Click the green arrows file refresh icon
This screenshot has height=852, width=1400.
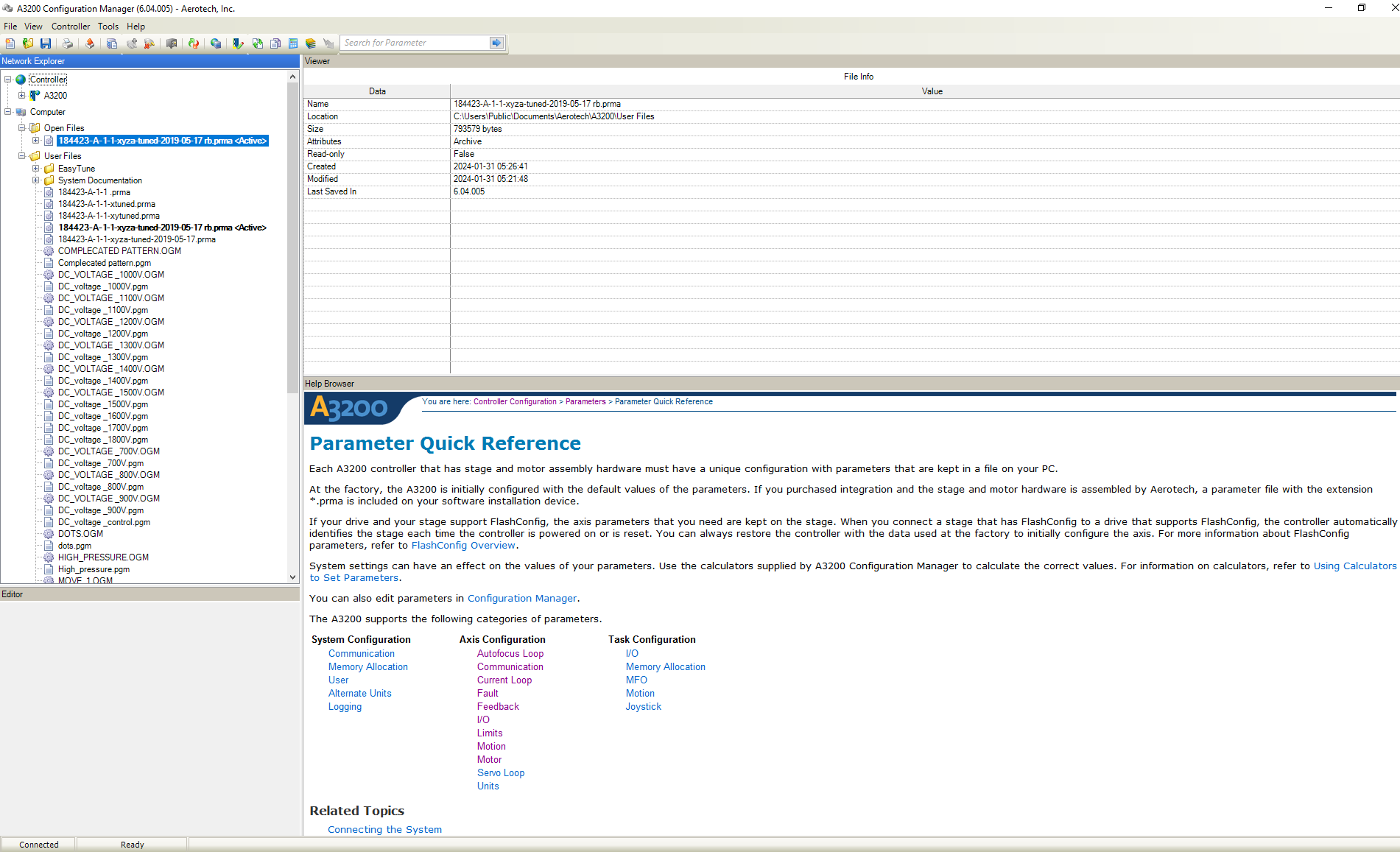tap(258, 43)
